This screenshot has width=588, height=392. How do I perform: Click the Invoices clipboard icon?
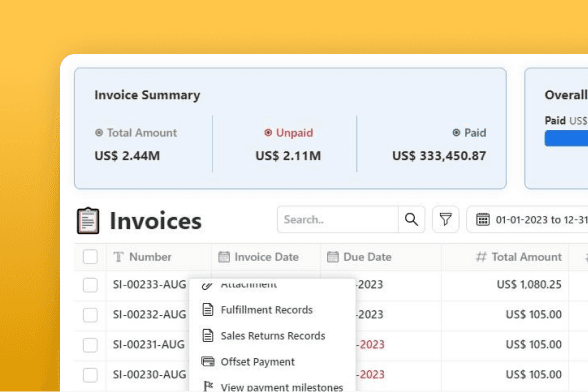pos(88,221)
